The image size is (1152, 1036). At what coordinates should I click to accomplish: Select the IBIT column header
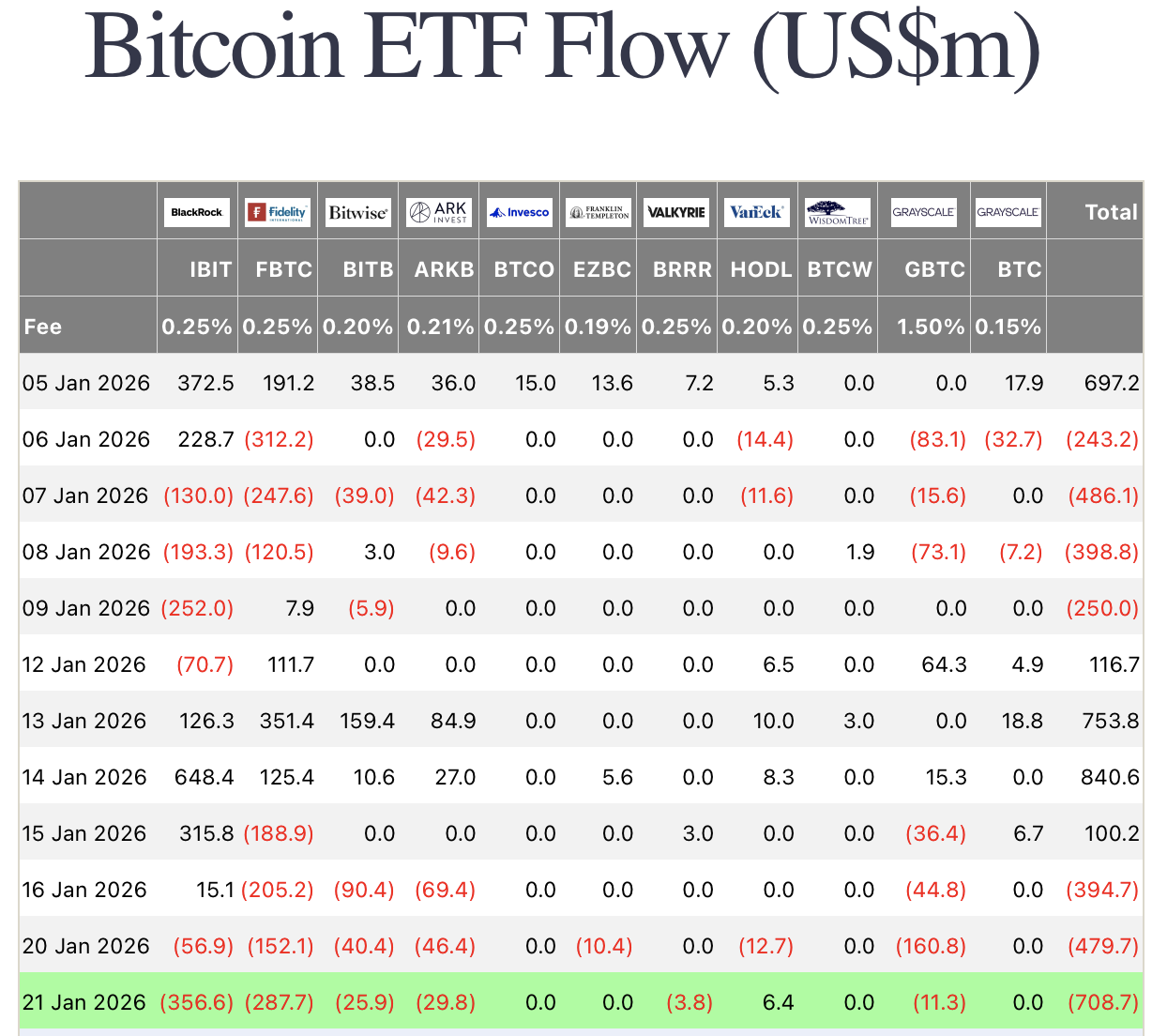click(x=210, y=269)
